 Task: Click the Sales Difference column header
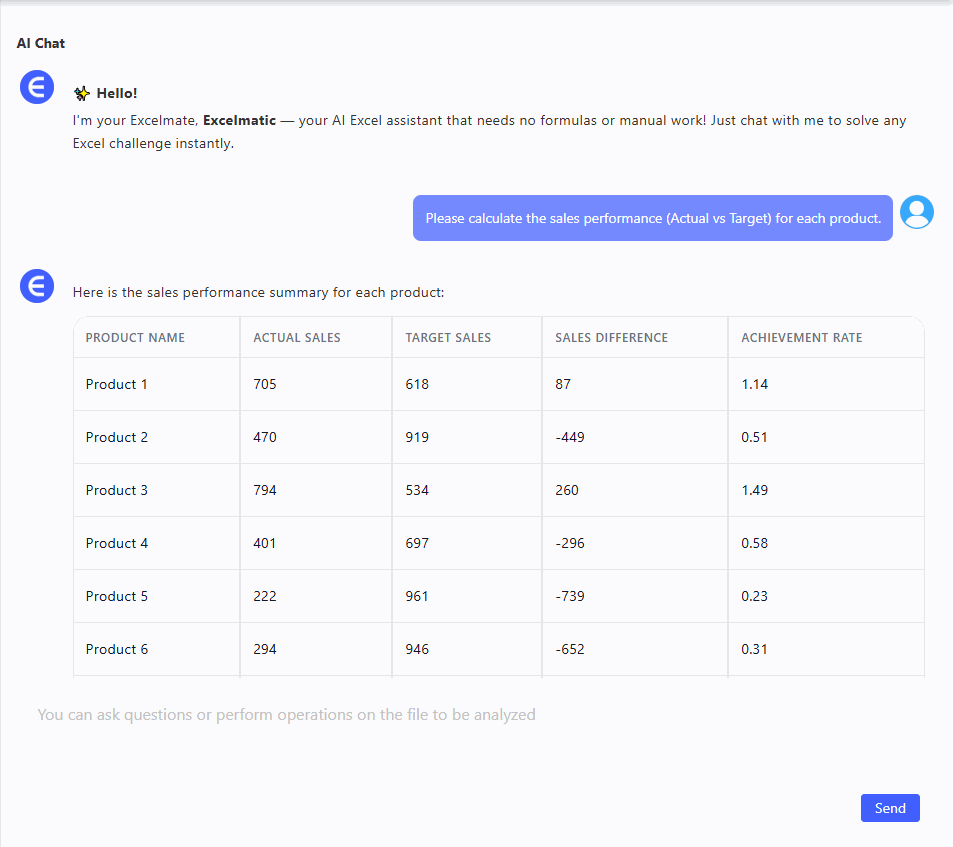tap(611, 338)
